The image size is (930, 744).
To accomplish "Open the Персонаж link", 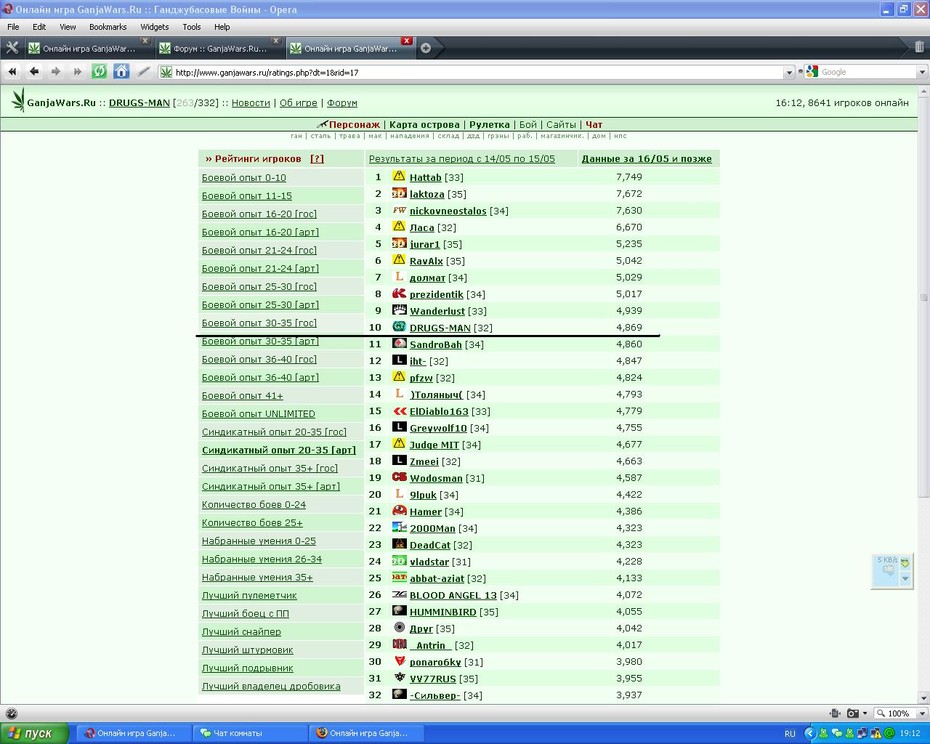I will pos(354,125).
